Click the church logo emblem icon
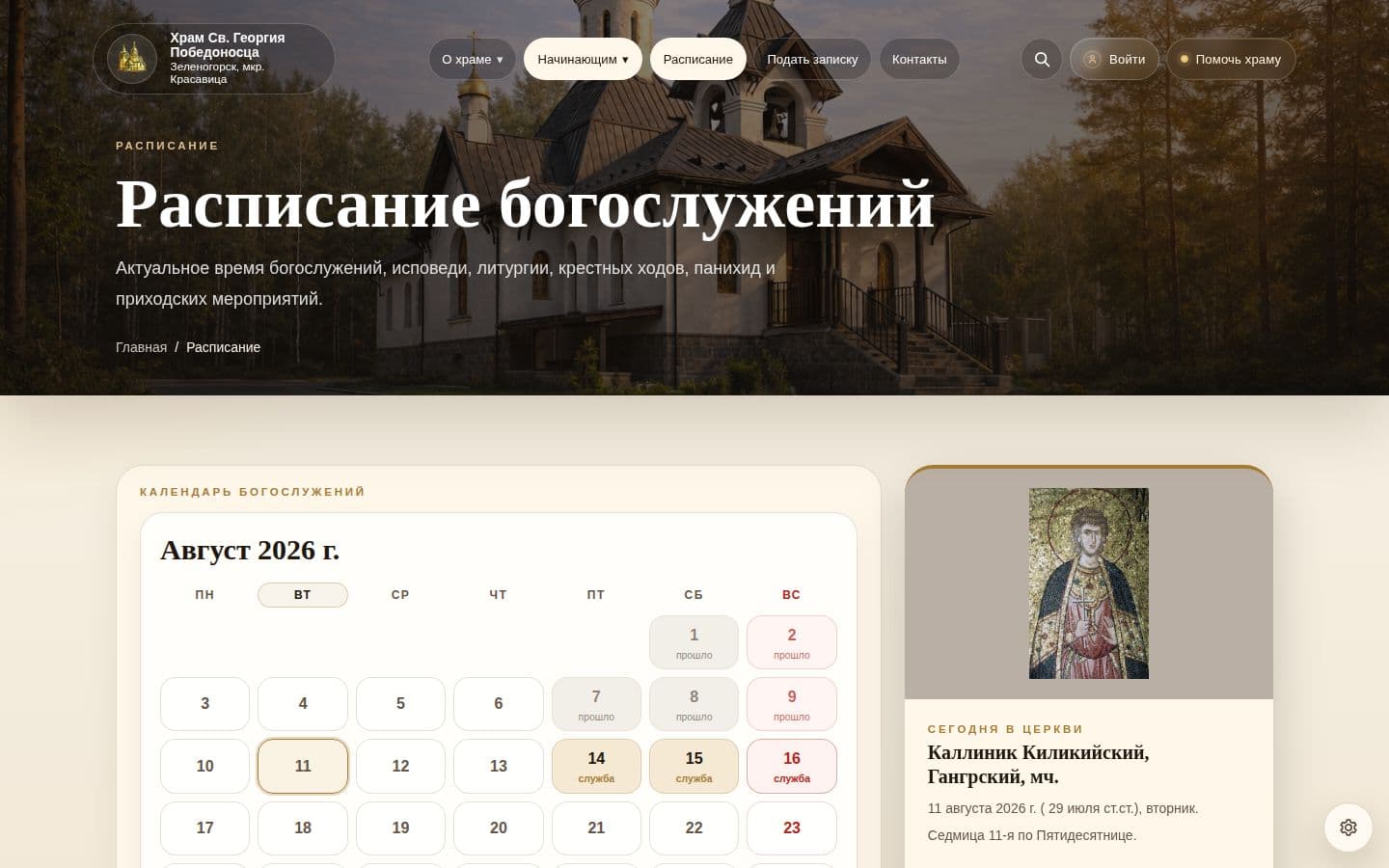This screenshot has width=1389, height=868. [x=132, y=59]
